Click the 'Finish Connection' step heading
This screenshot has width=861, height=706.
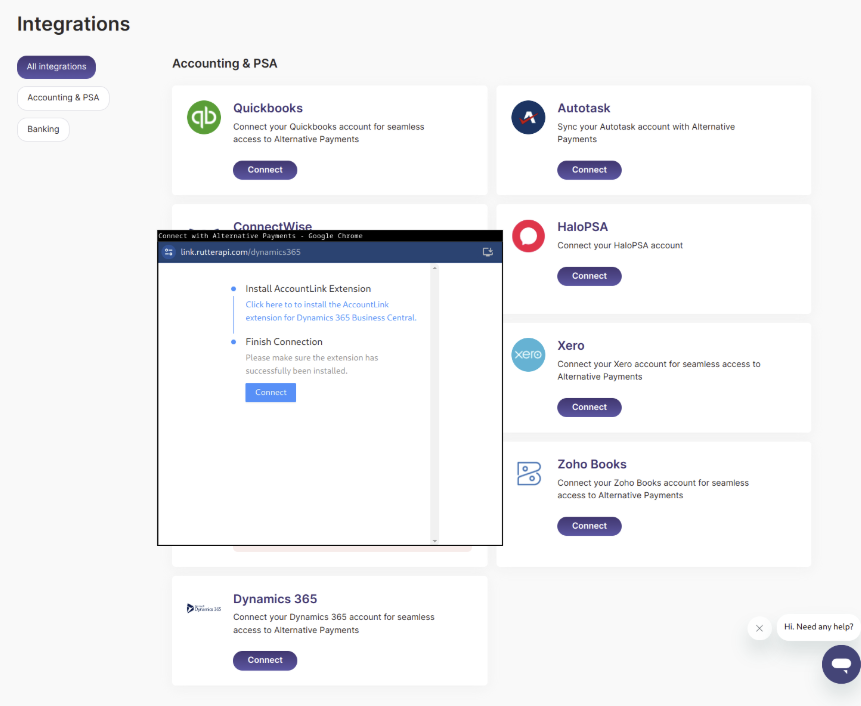point(284,341)
